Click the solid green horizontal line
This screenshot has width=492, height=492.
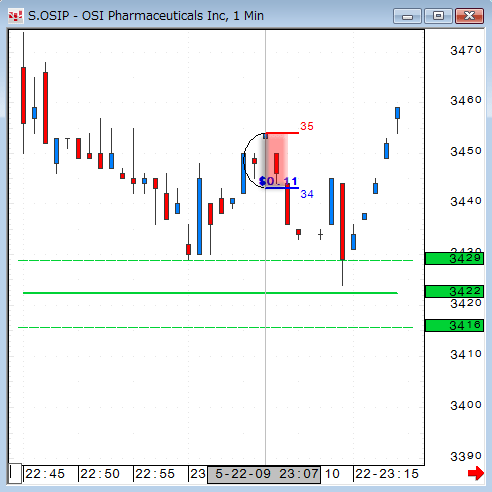(210, 293)
